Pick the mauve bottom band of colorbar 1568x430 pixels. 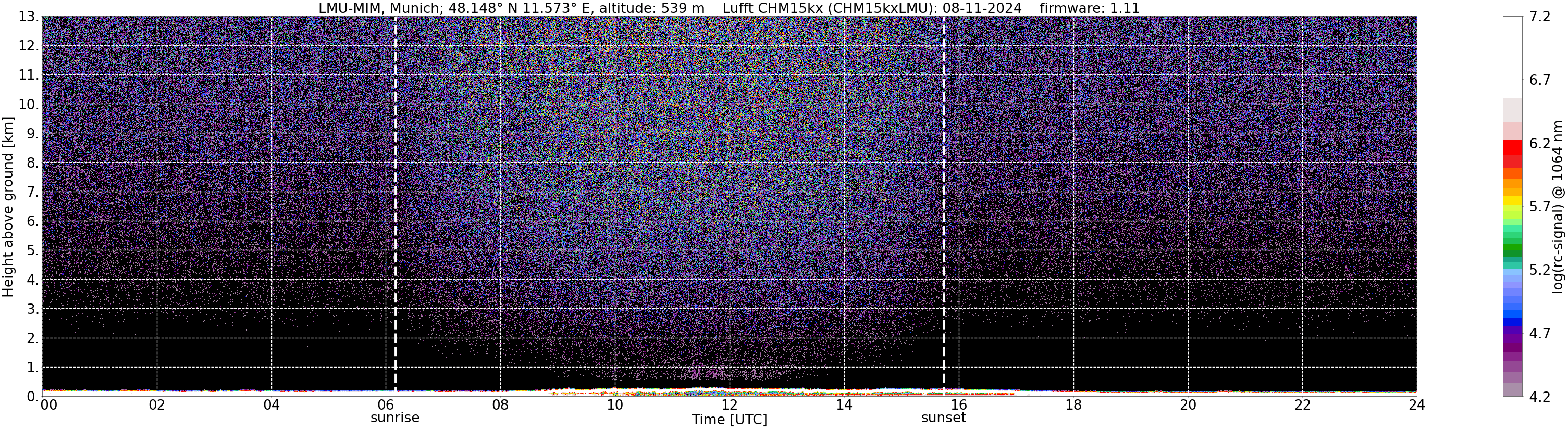pyautogui.click(x=1513, y=389)
